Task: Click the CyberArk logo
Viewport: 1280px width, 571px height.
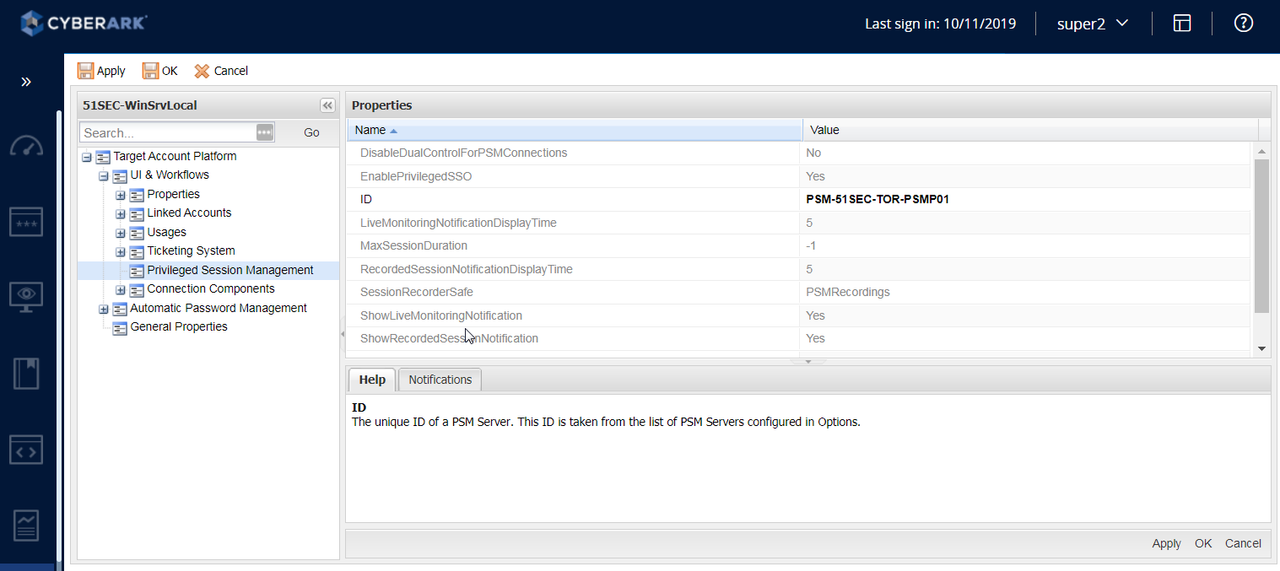Action: point(83,22)
